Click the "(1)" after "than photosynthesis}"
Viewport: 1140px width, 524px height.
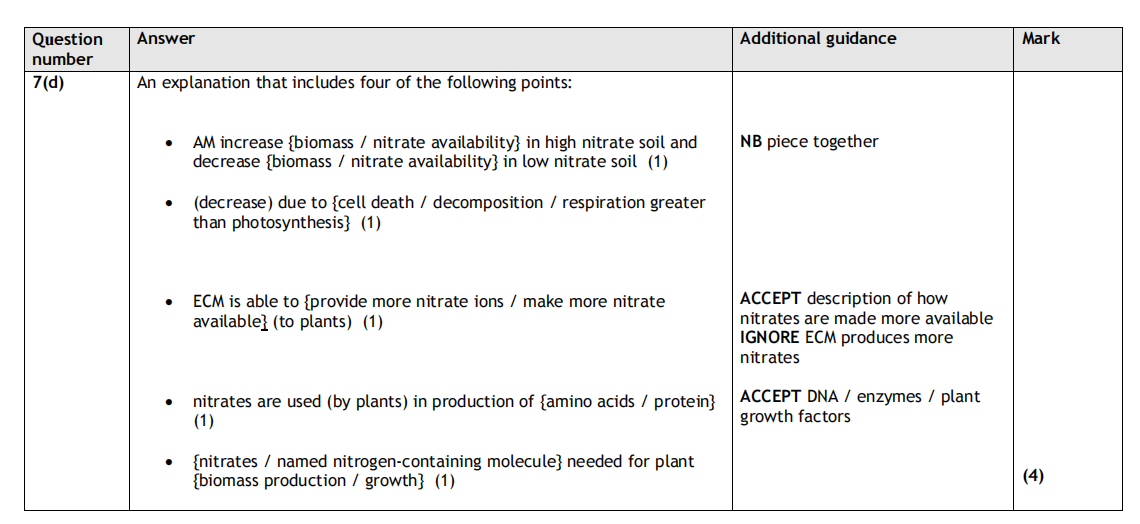(370, 223)
